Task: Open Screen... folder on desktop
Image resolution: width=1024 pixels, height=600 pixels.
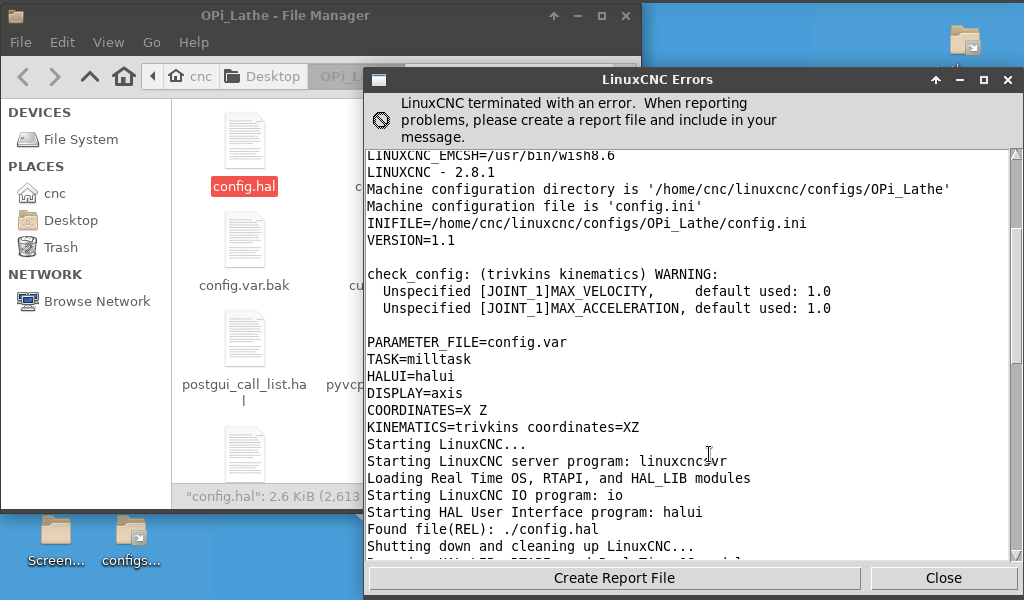Action: tap(56, 542)
